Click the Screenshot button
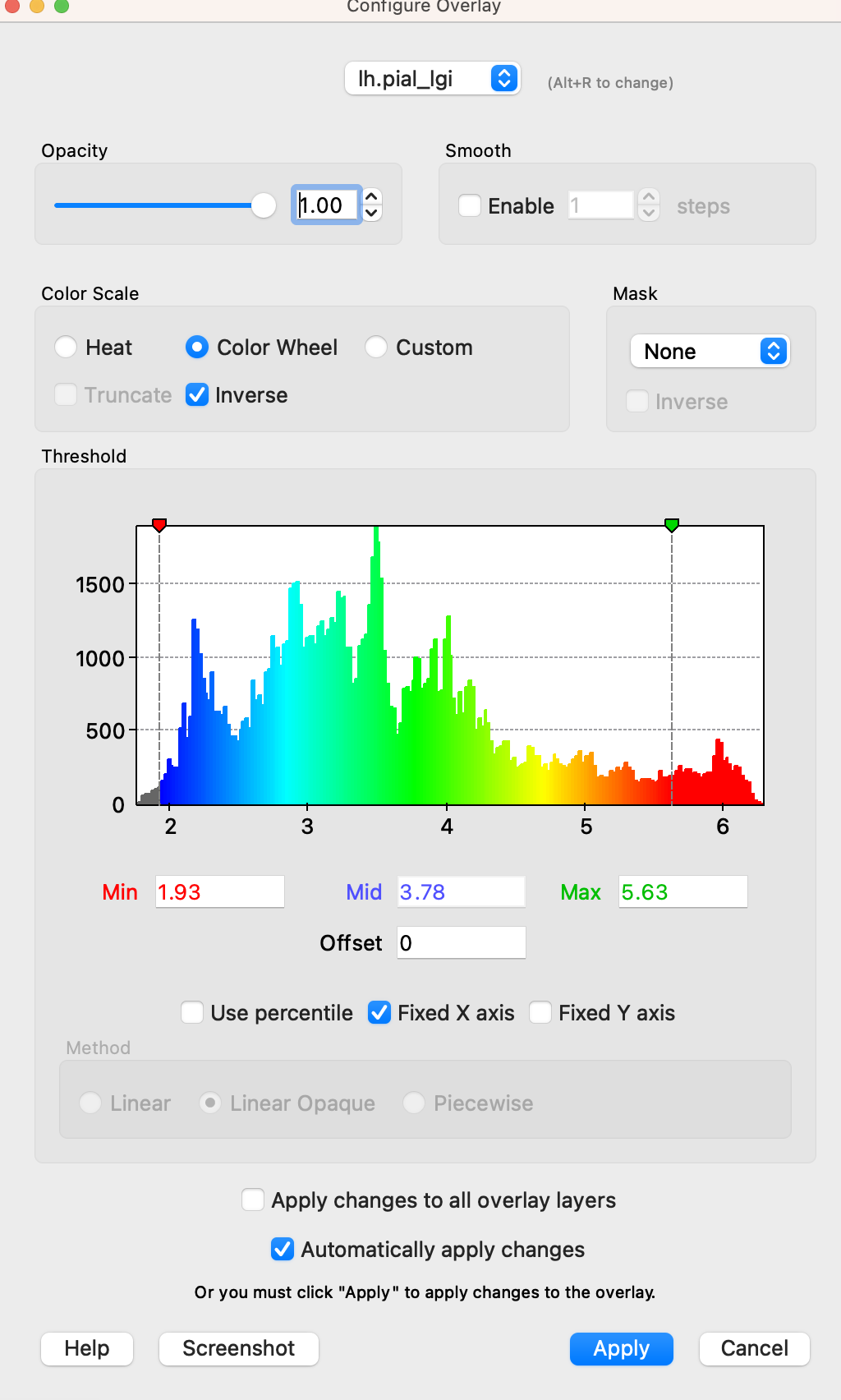841x1400 pixels. (239, 1349)
